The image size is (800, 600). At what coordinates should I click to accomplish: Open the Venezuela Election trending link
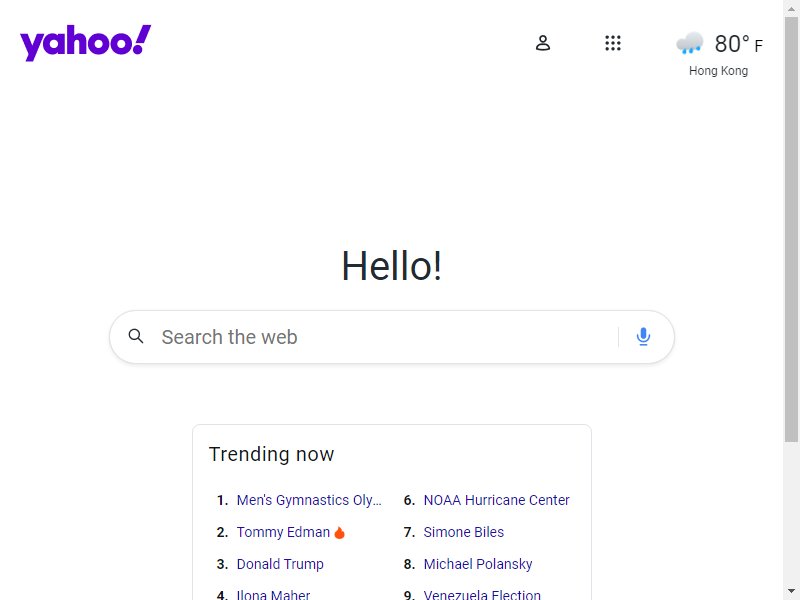pos(482,595)
